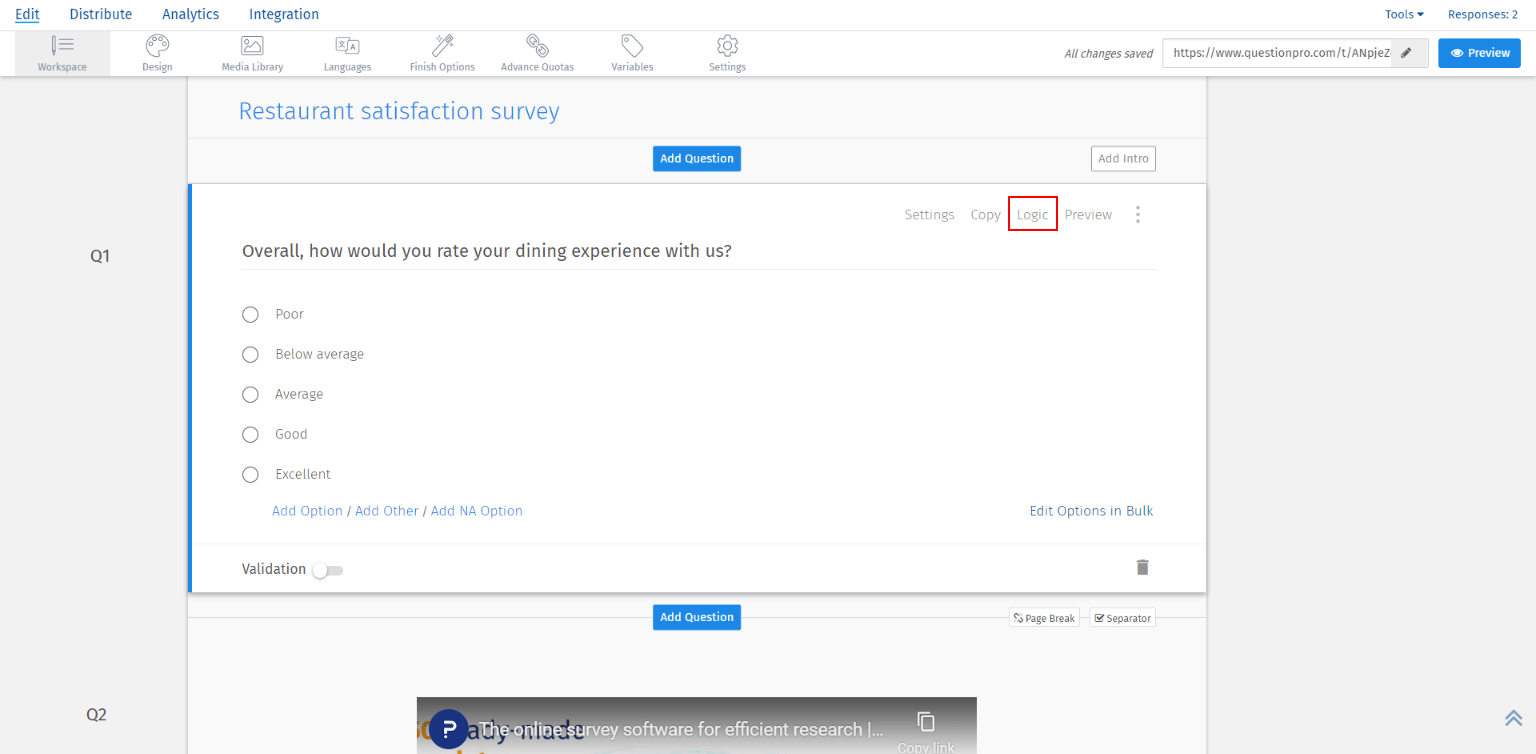1536x754 pixels.
Task: Edit the survey URL with the pencil icon
Action: 1409,52
